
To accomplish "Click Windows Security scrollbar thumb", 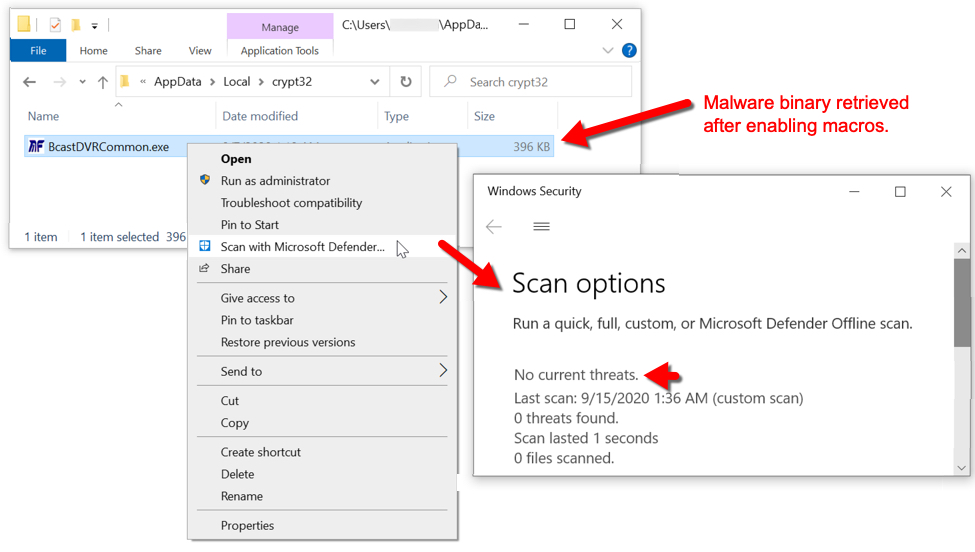I will [962, 303].
